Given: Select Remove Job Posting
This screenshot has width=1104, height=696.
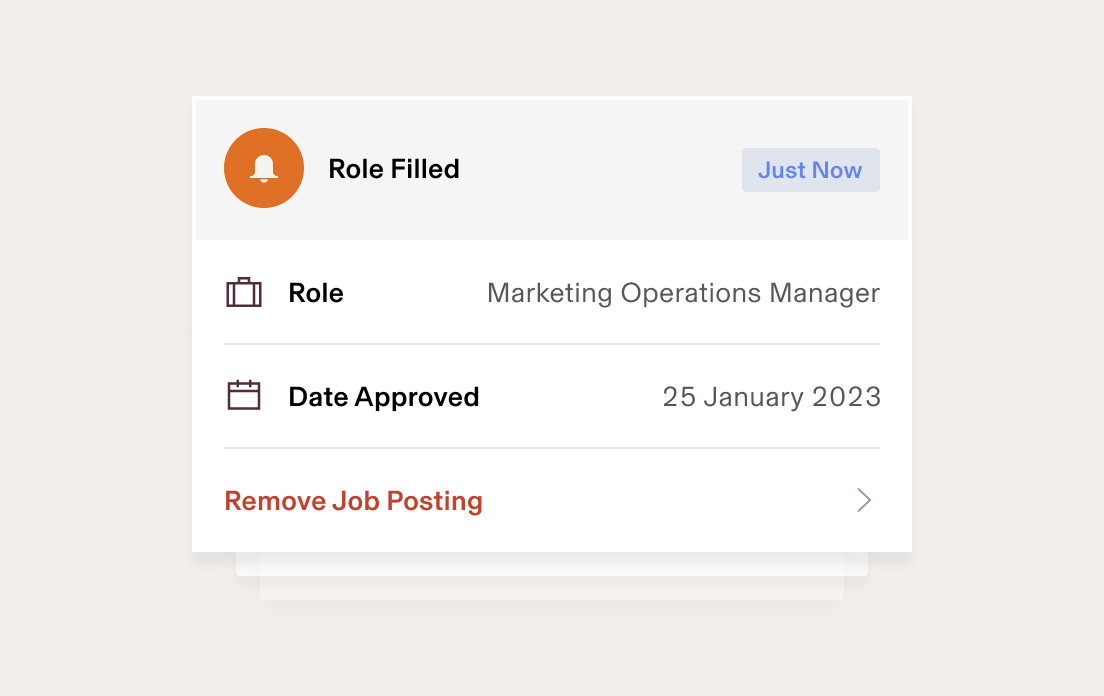Looking at the screenshot, I should pos(353,500).
